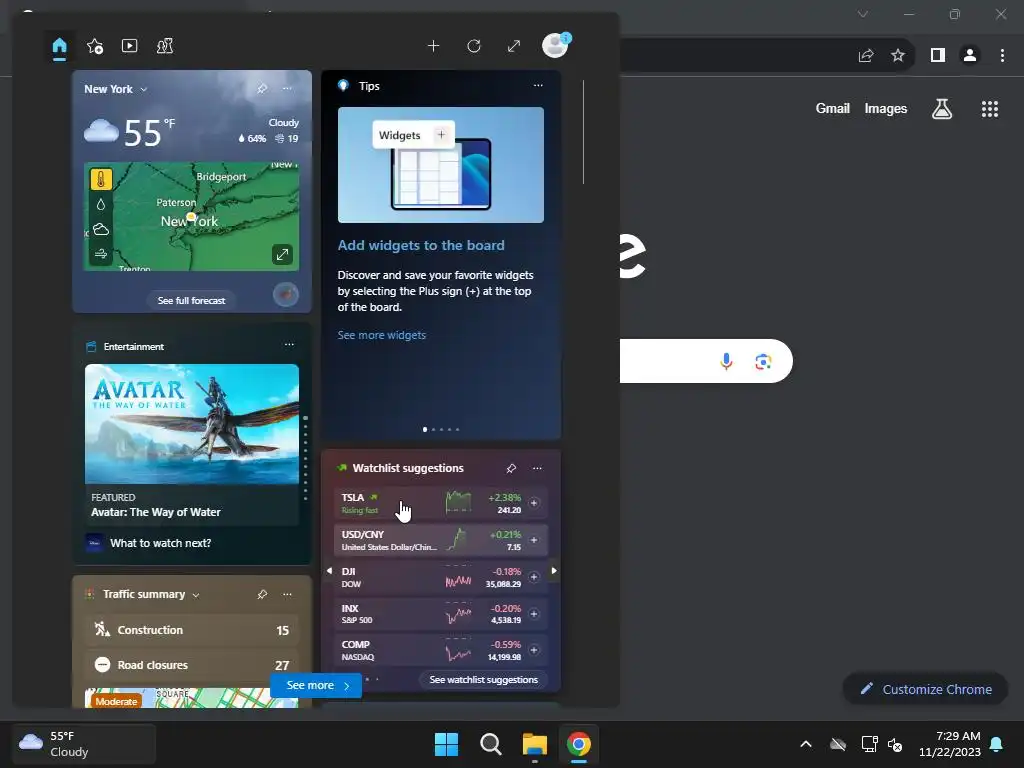Expand widgets board to full view
Viewport: 1024px width, 768px height.
(514, 46)
